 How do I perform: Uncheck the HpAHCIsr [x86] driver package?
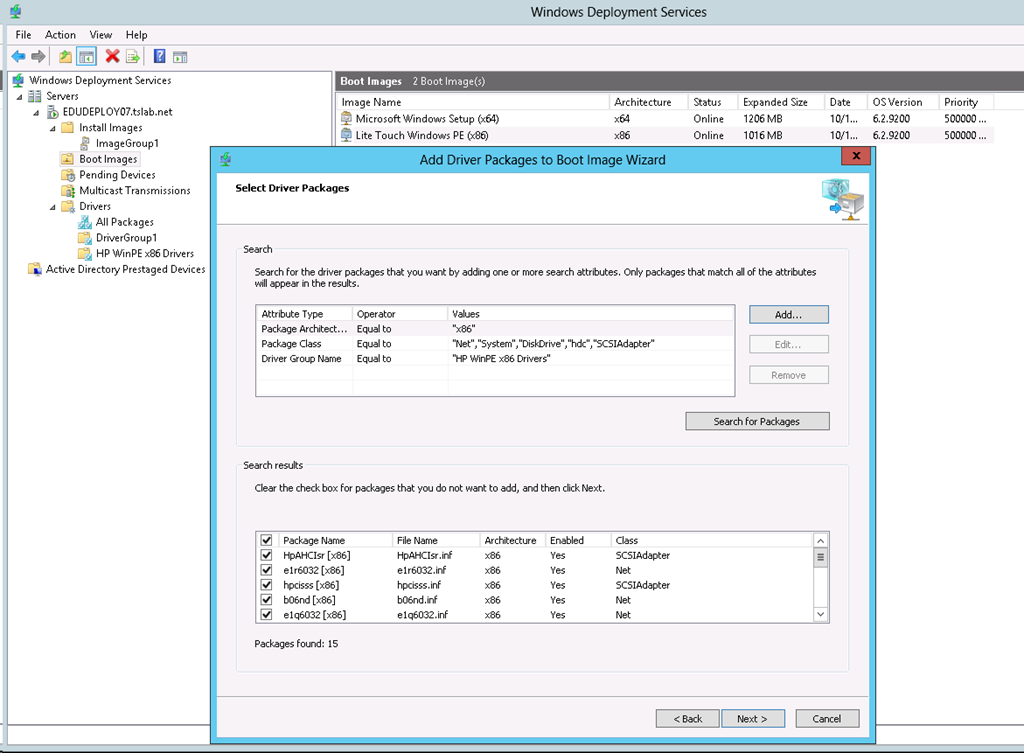(266, 555)
